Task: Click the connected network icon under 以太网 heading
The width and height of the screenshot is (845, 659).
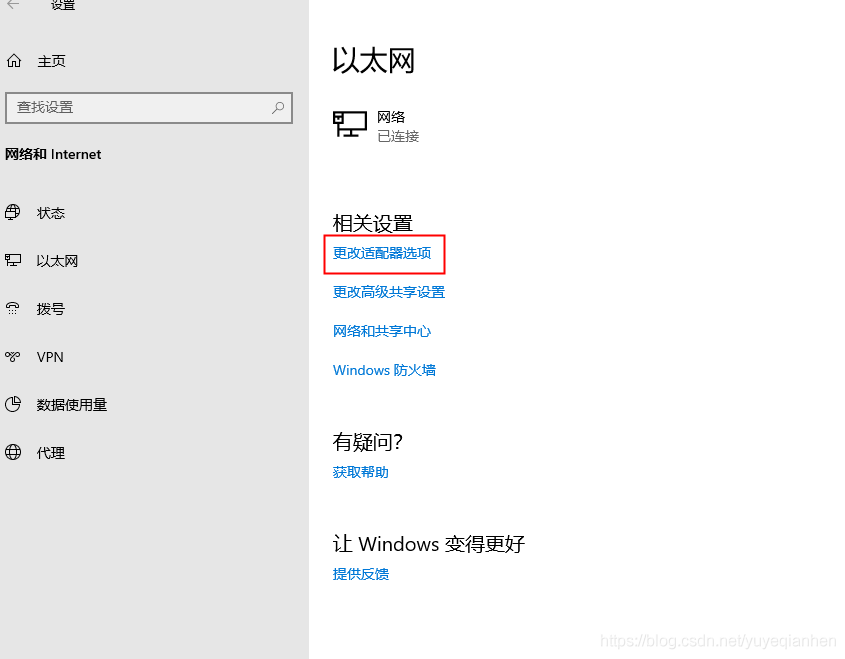Action: pyautogui.click(x=349, y=124)
